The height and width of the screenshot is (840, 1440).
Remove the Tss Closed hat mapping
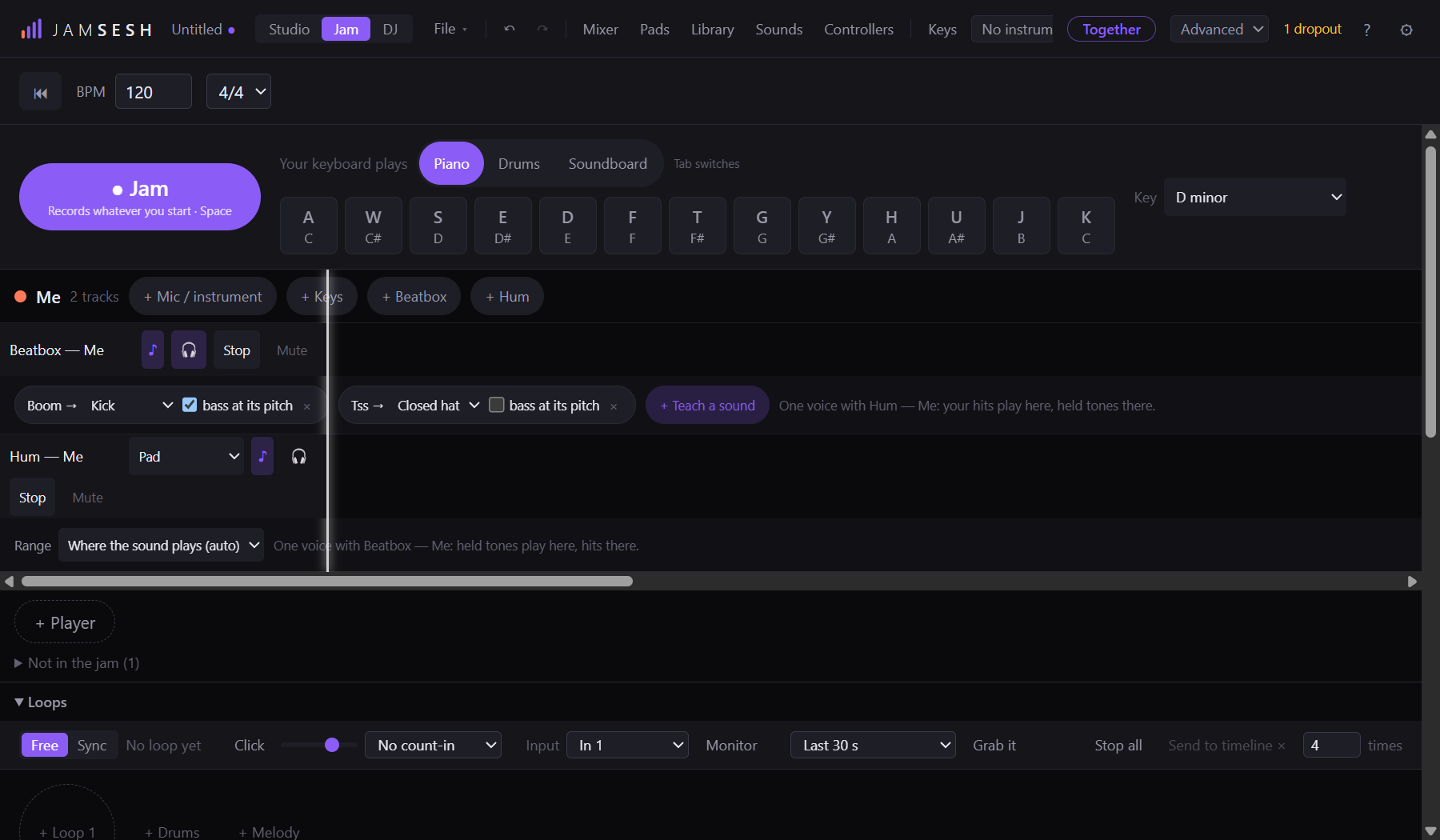(x=614, y=406)
